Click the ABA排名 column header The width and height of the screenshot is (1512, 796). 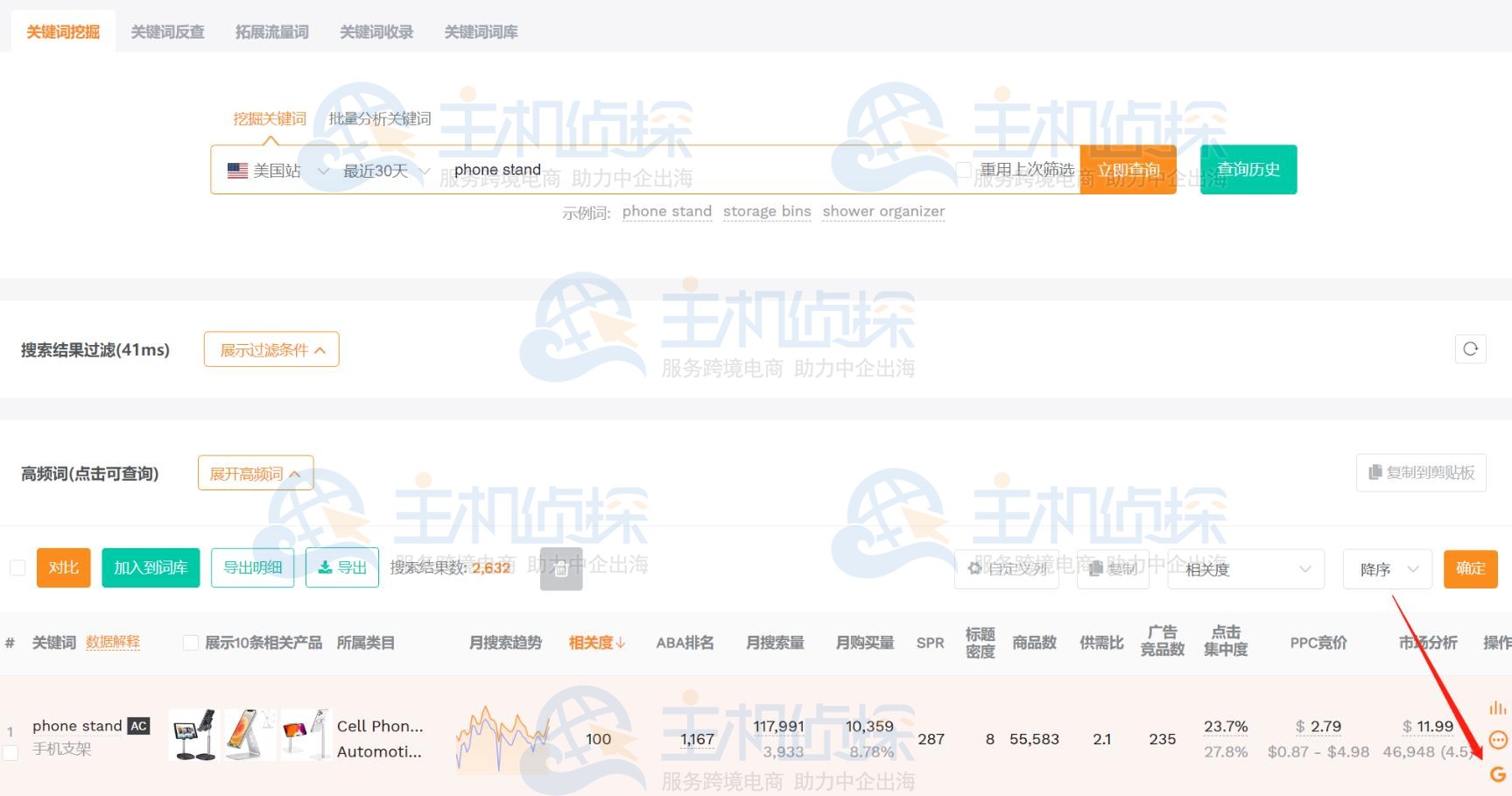pyautogui.click(x=686, y=643)
